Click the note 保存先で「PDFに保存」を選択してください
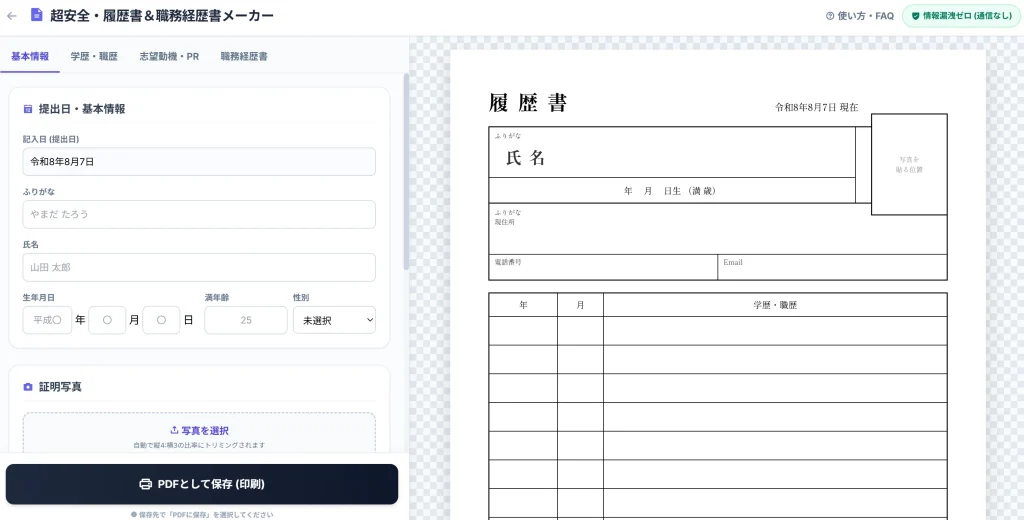Screen dimensions: 1024x520 pos(202,515)
